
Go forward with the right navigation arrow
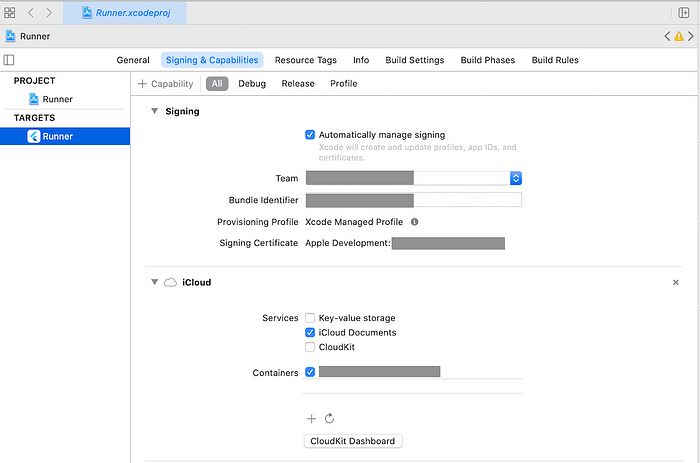pyautogui.click(x=49, y=13)
